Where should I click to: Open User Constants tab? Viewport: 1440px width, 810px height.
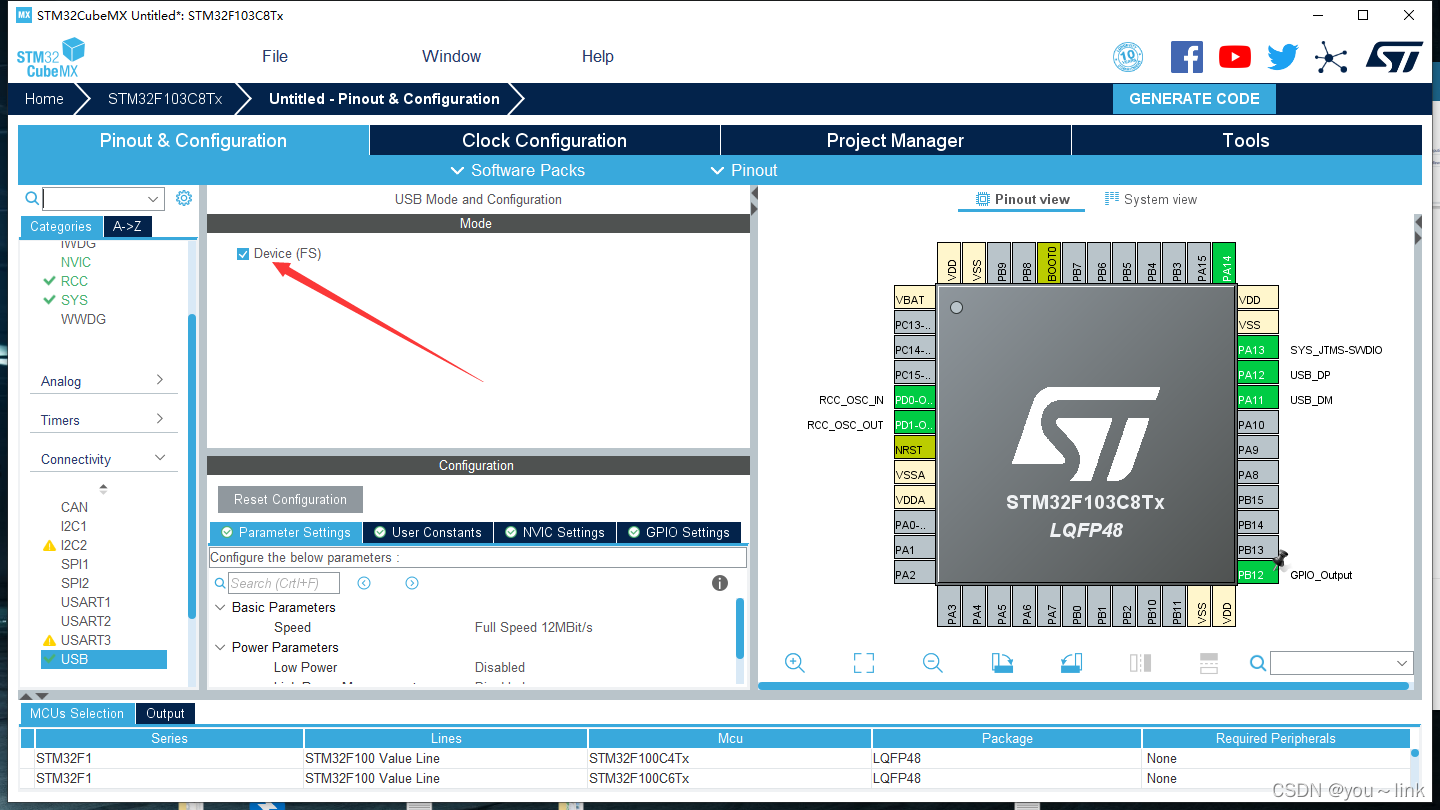tap(426, 532)
